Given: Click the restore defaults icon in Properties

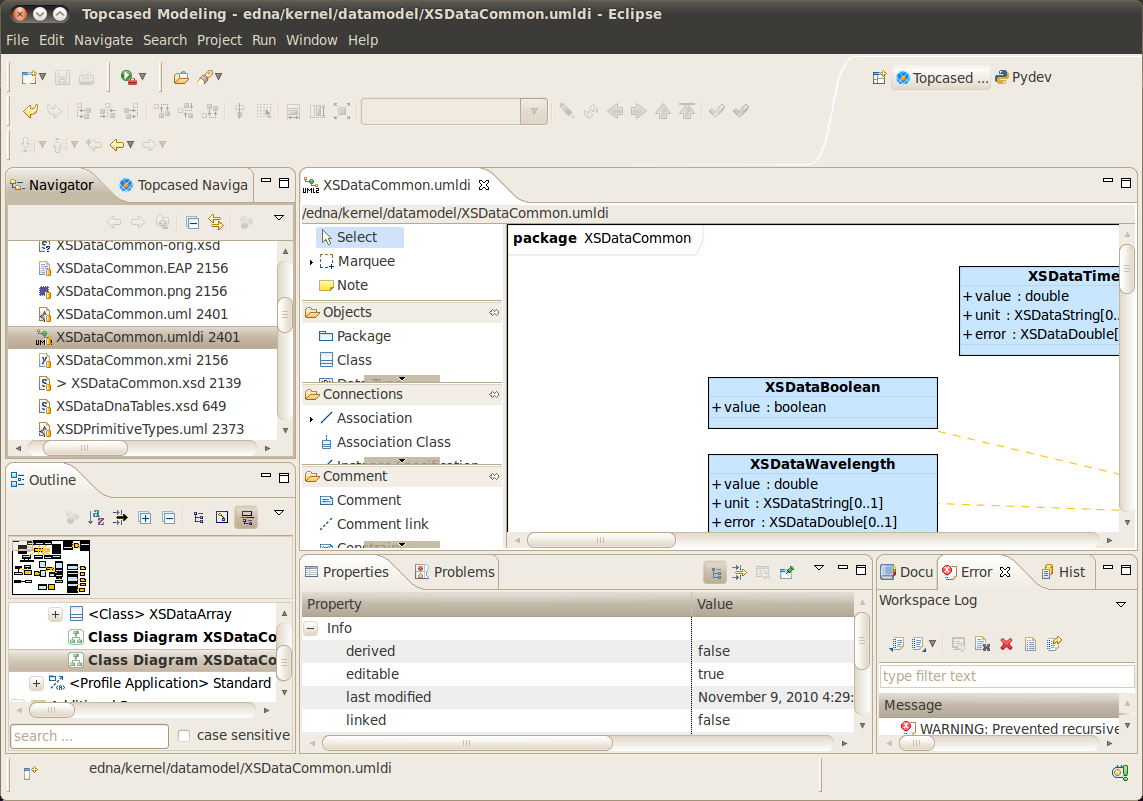Looking at the screenshot, I should (x=762, y=573).
